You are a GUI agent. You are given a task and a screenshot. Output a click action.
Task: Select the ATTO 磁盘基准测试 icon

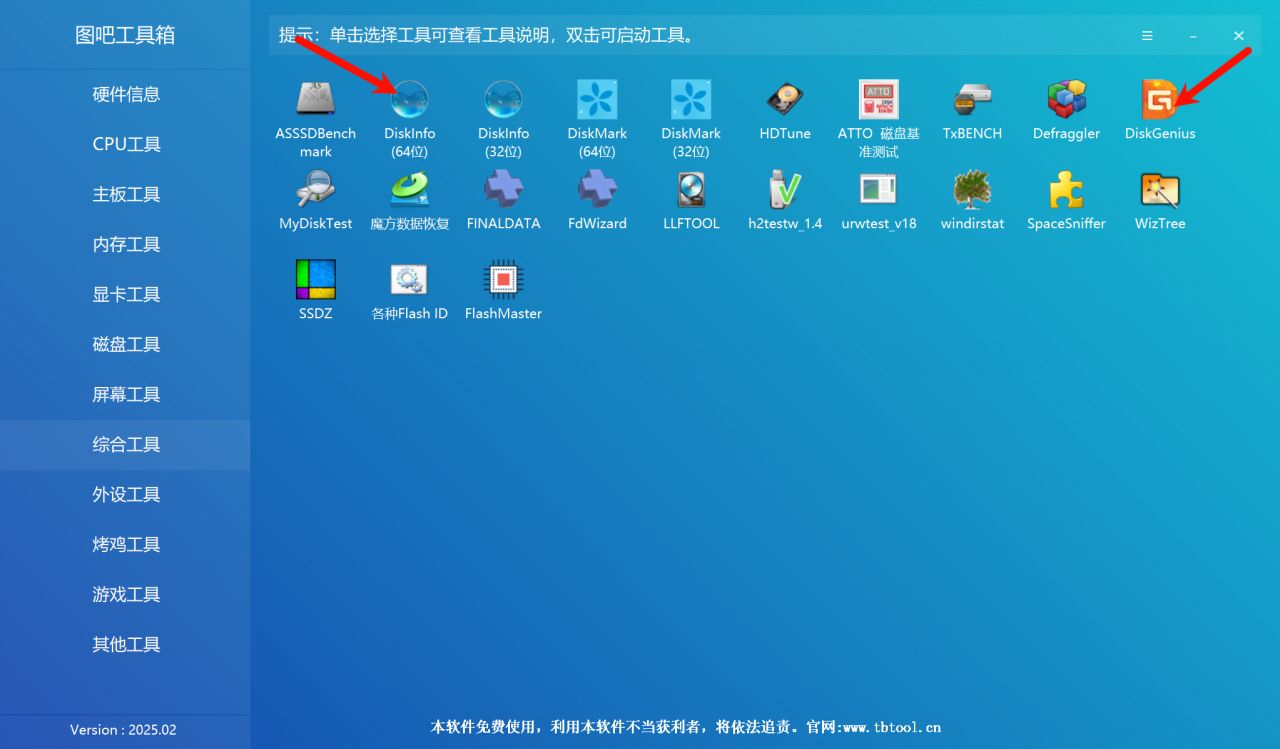879,100
